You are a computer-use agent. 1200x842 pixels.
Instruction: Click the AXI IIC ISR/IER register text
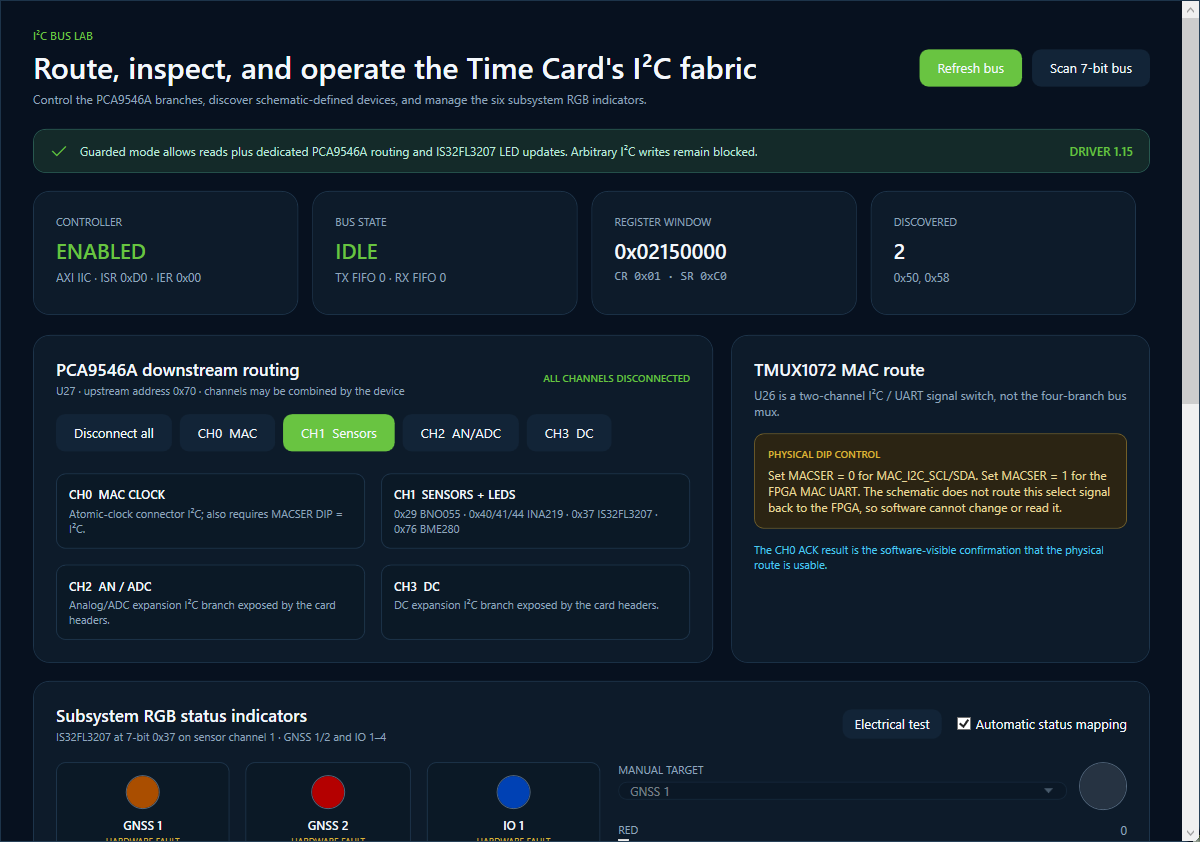click(128, 278)
